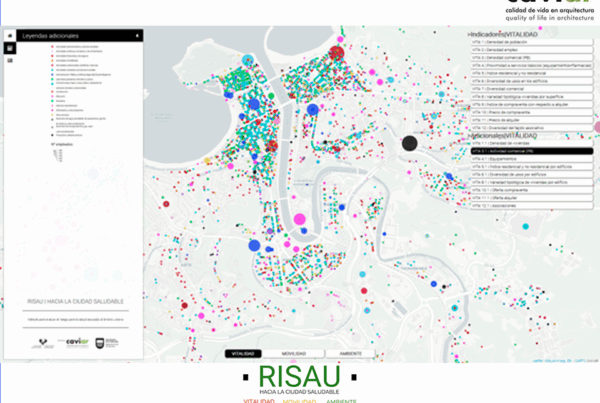Open the third sidebar tab icon
Viewport: 600px width, 403px height.
10,60
